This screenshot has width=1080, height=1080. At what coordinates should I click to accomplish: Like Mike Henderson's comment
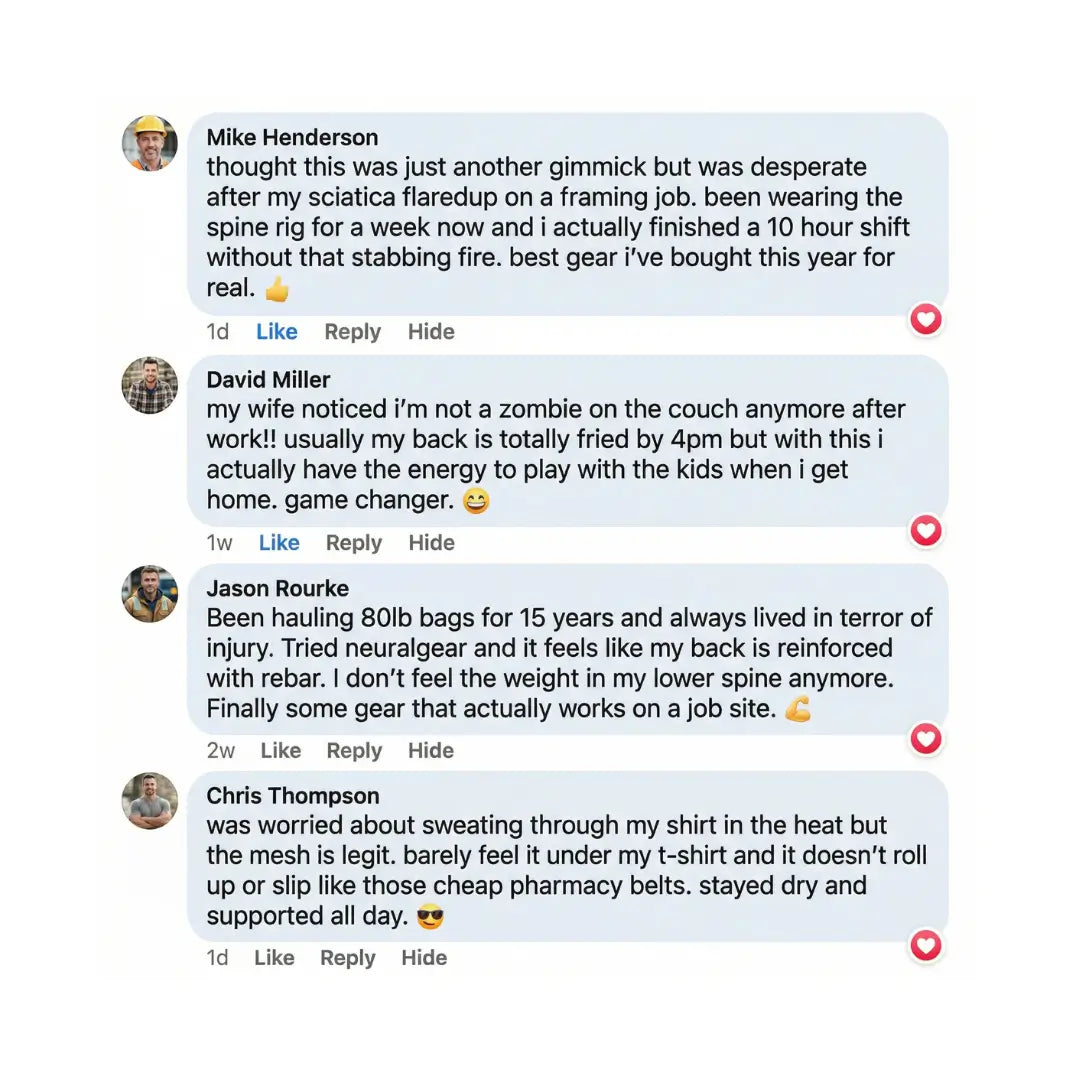coord(277,332)
